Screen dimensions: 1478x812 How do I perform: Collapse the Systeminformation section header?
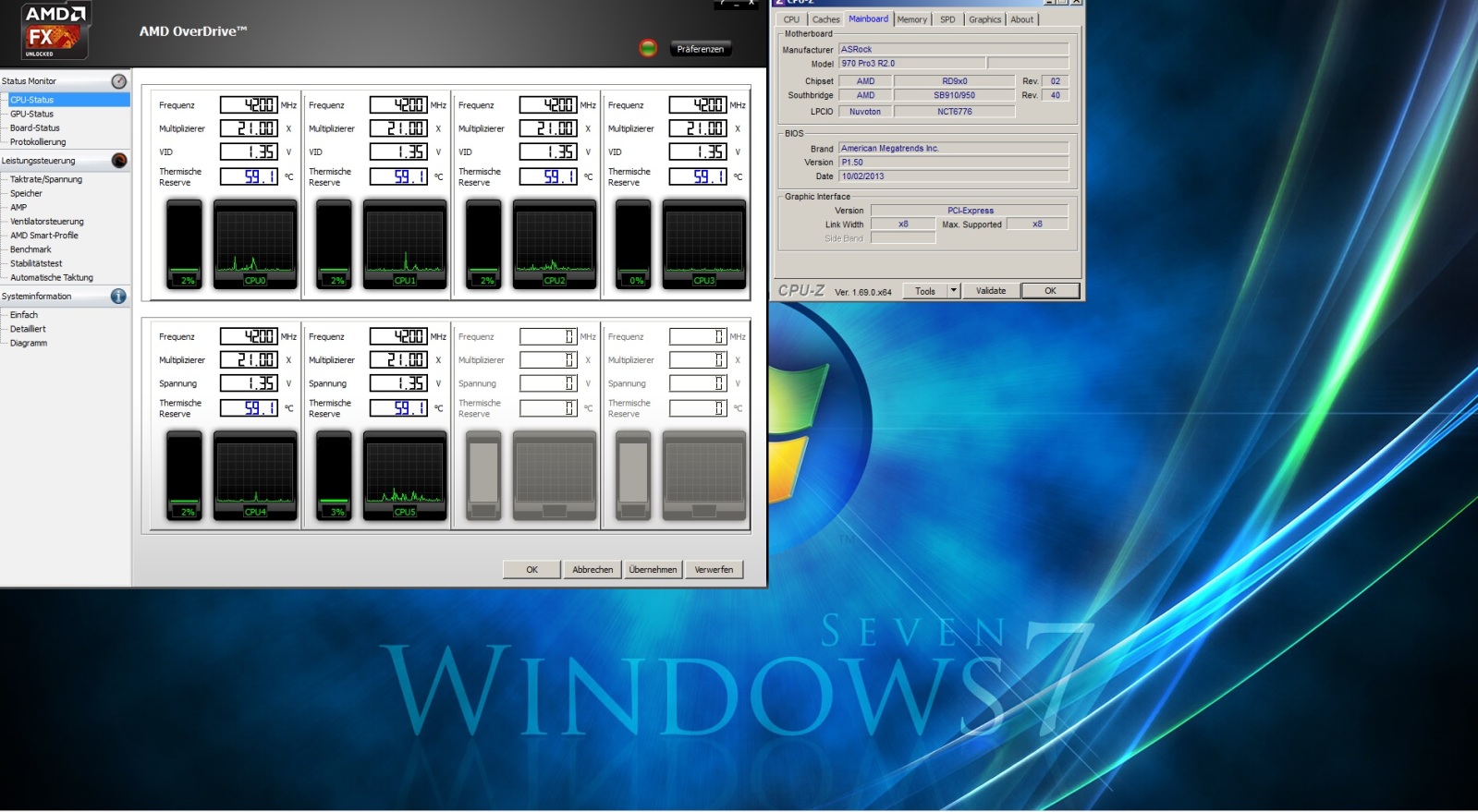(65, 297)
